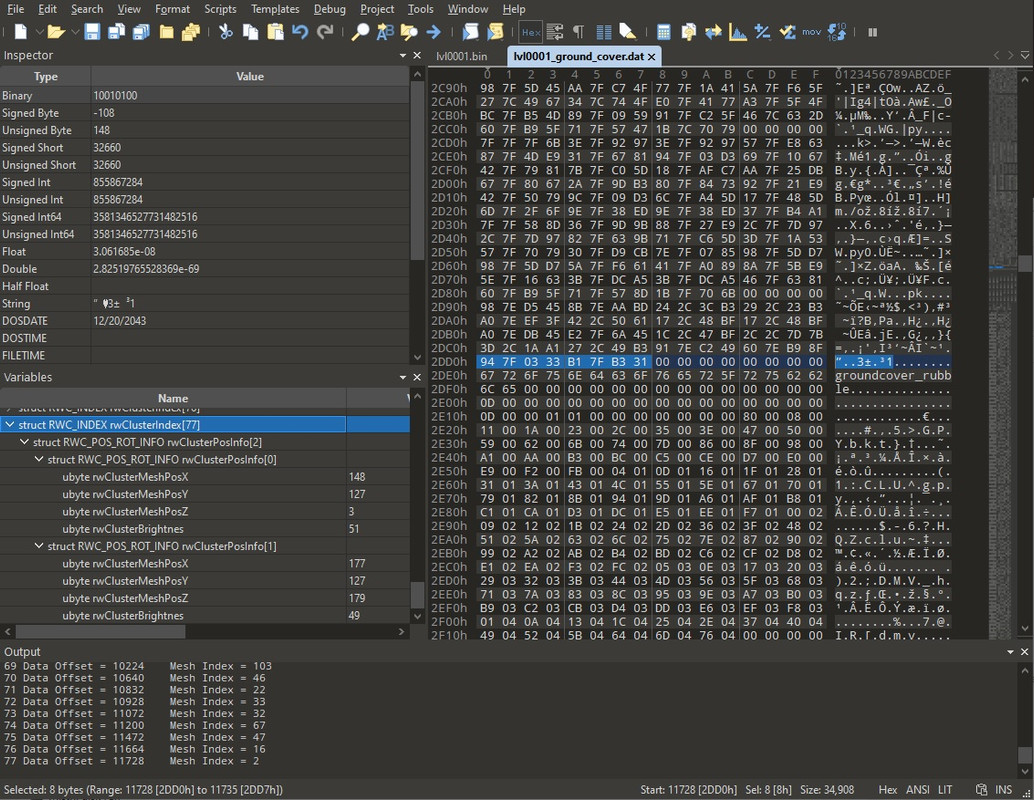The height and width of the screenshot is (800, 1034).
Task: Click the Goto blue arrow icon
Action: click(x=433, y=32)
